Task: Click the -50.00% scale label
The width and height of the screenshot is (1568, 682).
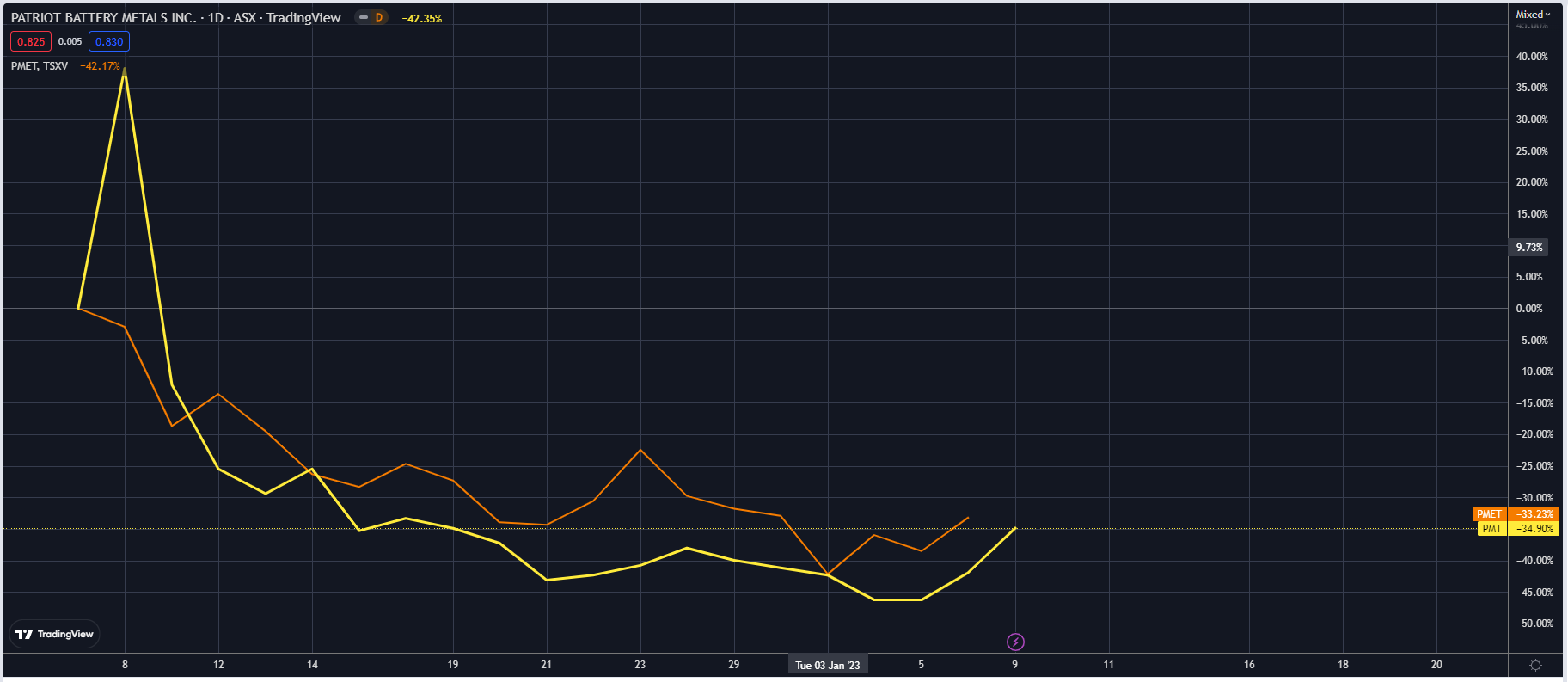Action: pos(1534,624)
